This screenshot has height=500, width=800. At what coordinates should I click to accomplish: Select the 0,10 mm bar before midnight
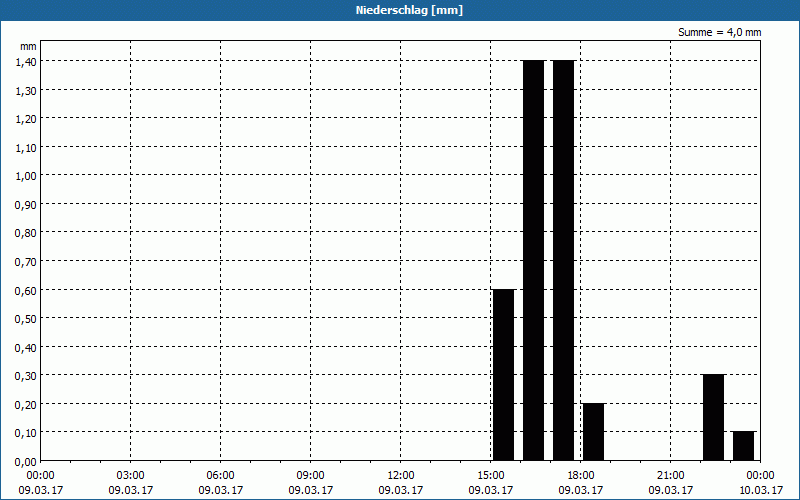tap(743, 446)
